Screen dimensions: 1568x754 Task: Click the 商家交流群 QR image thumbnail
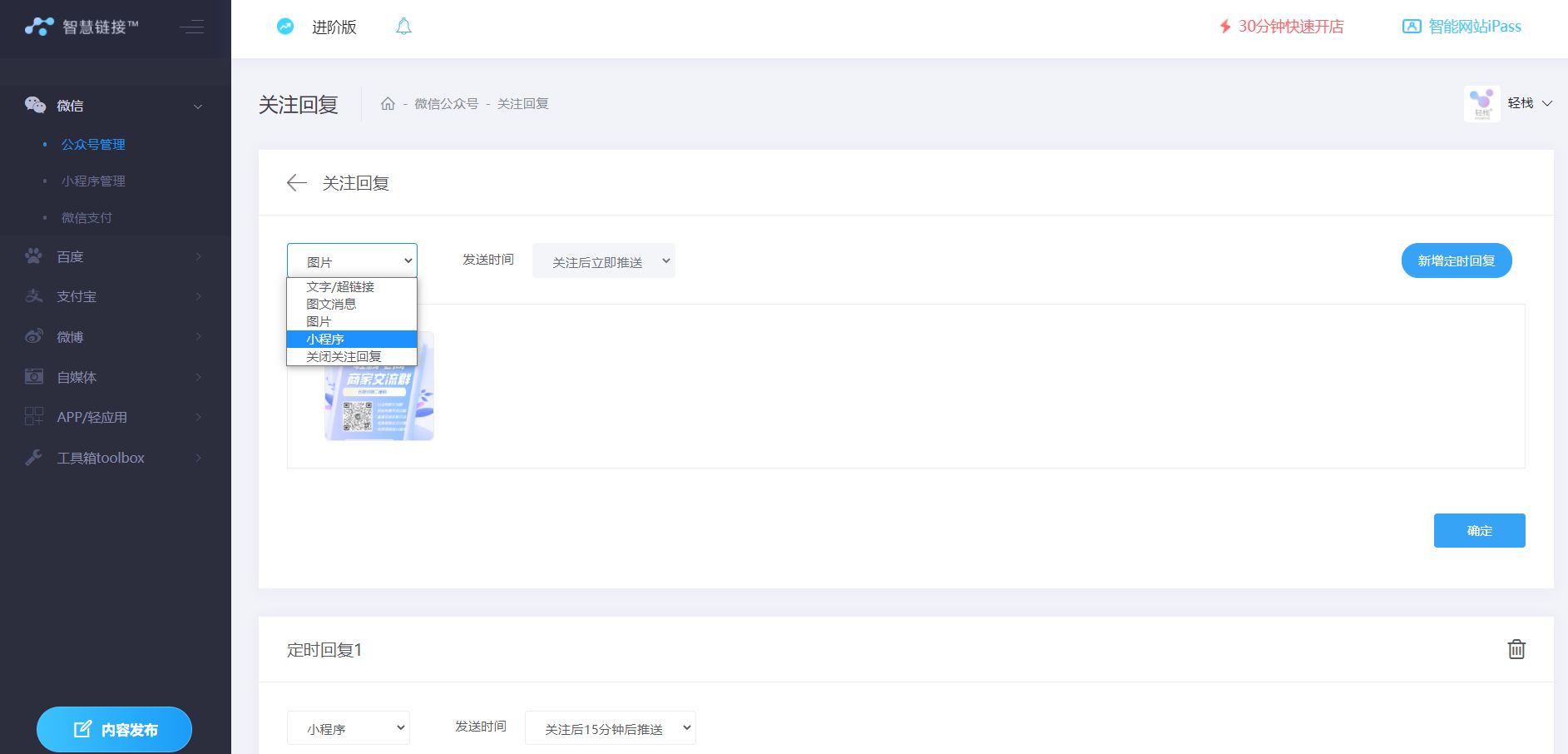pos(379,386)
